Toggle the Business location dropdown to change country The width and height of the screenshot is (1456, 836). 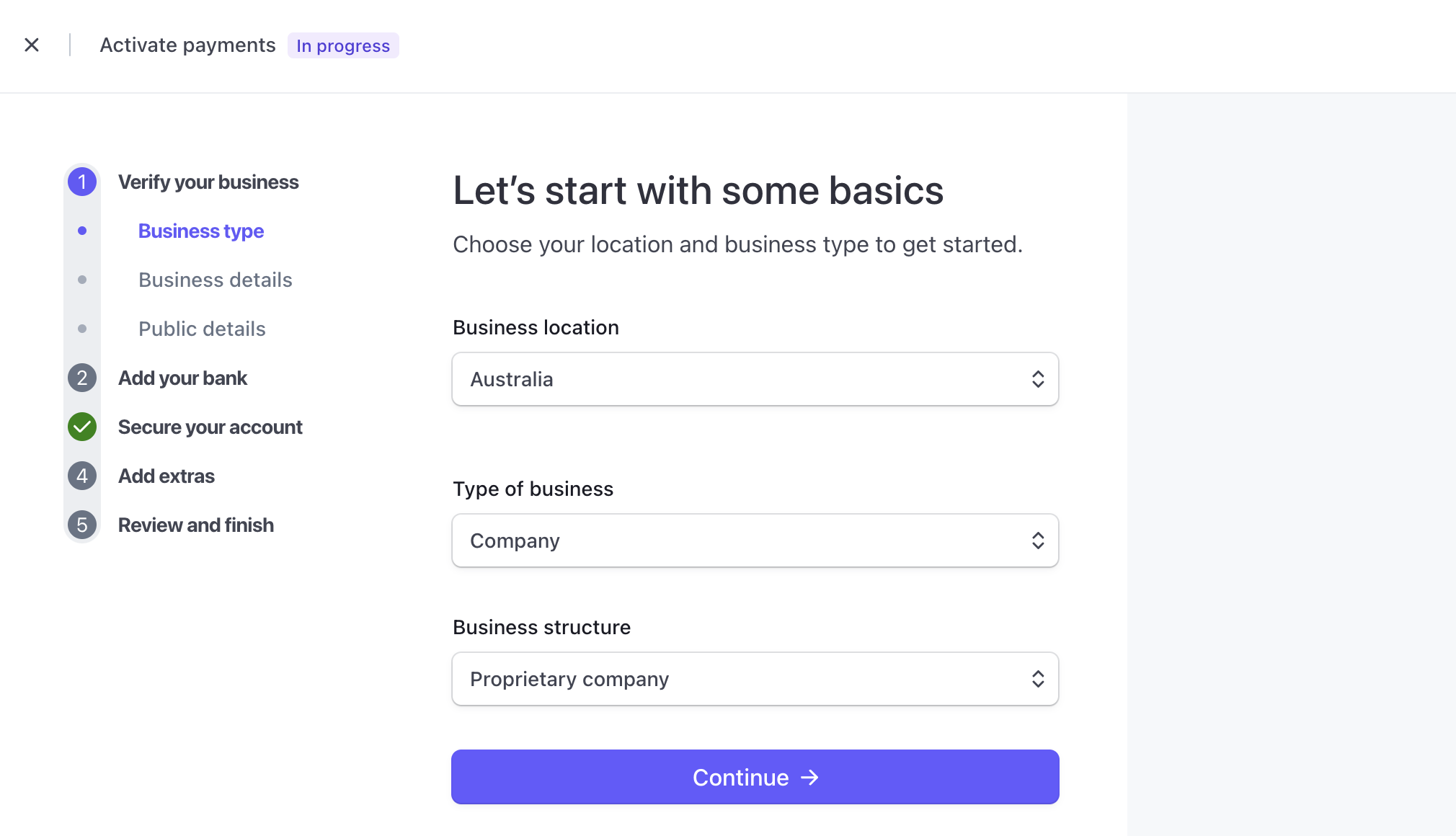coord(755,379)
